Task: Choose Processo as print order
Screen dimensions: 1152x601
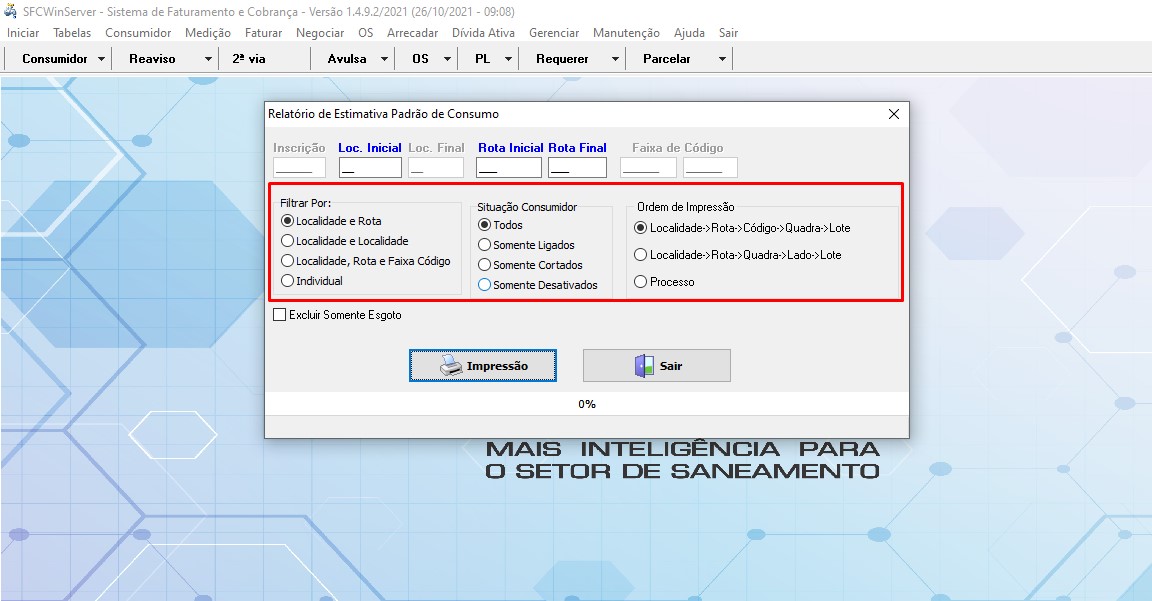Action: tap(641, 282)
